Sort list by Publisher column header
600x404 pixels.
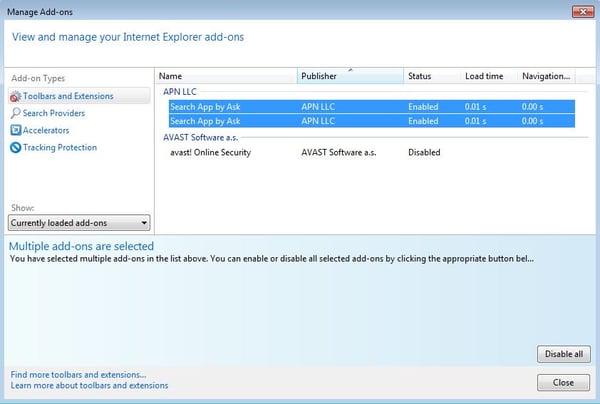pos(350,76)
